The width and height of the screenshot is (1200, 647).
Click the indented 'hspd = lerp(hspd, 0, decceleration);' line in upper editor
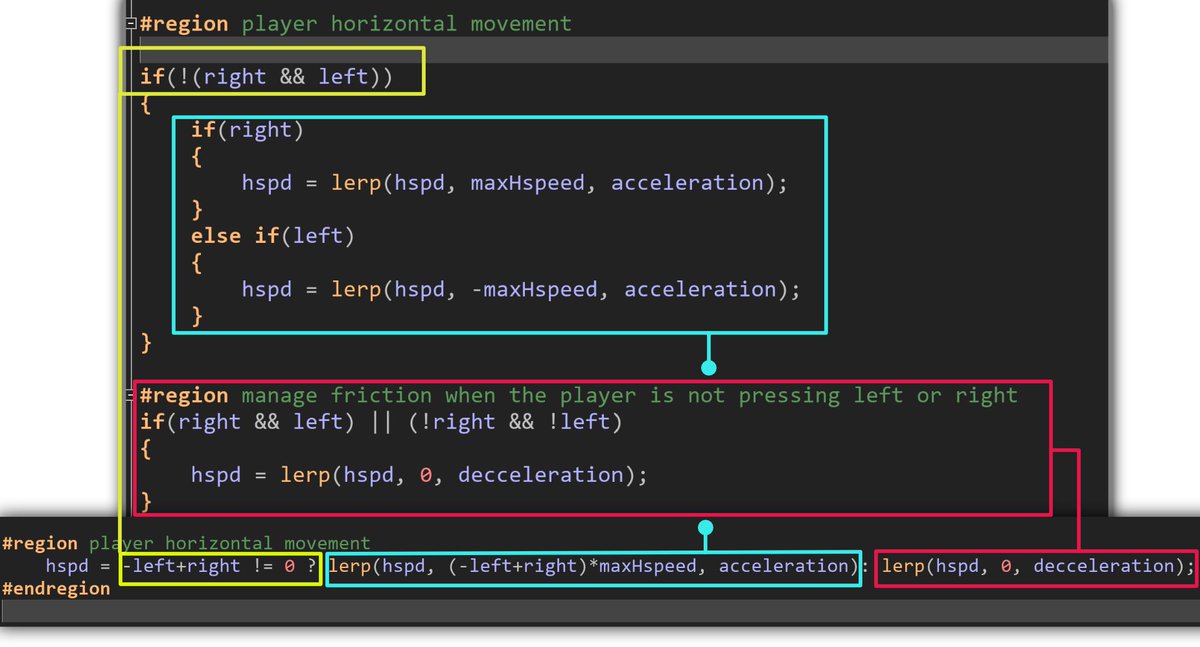[419, 475]
